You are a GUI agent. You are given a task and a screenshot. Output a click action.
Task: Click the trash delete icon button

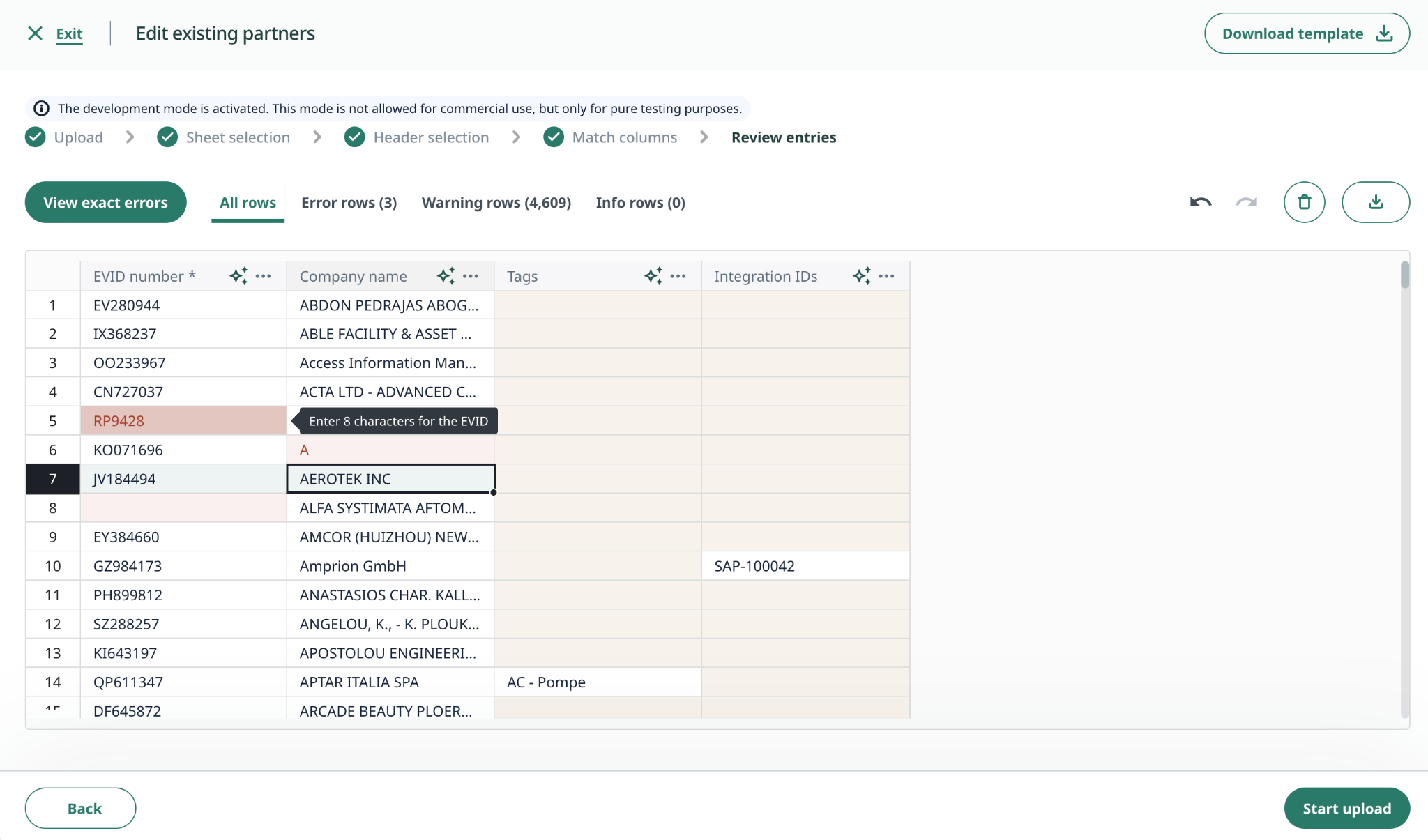click(1304, 202)
